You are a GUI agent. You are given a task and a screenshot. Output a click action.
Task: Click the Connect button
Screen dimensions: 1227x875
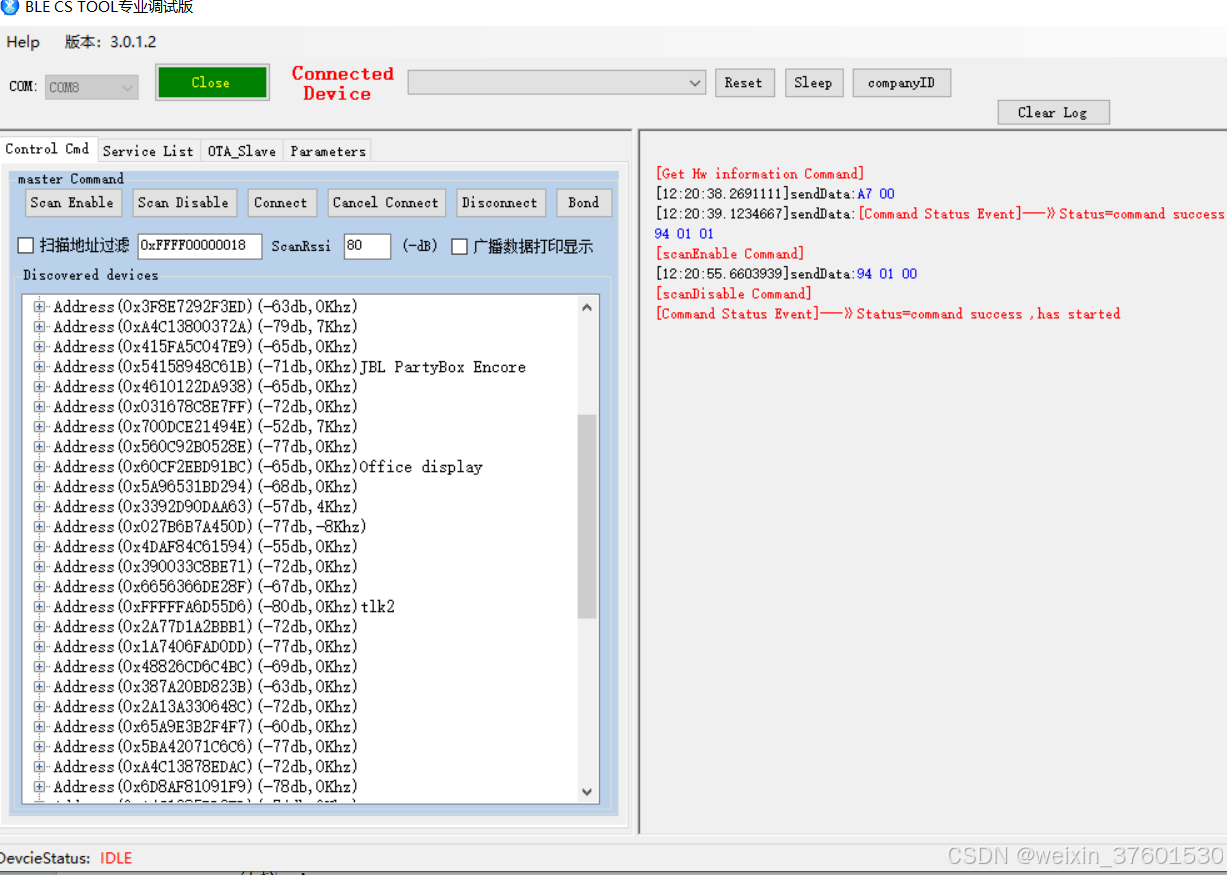(281, 202)
